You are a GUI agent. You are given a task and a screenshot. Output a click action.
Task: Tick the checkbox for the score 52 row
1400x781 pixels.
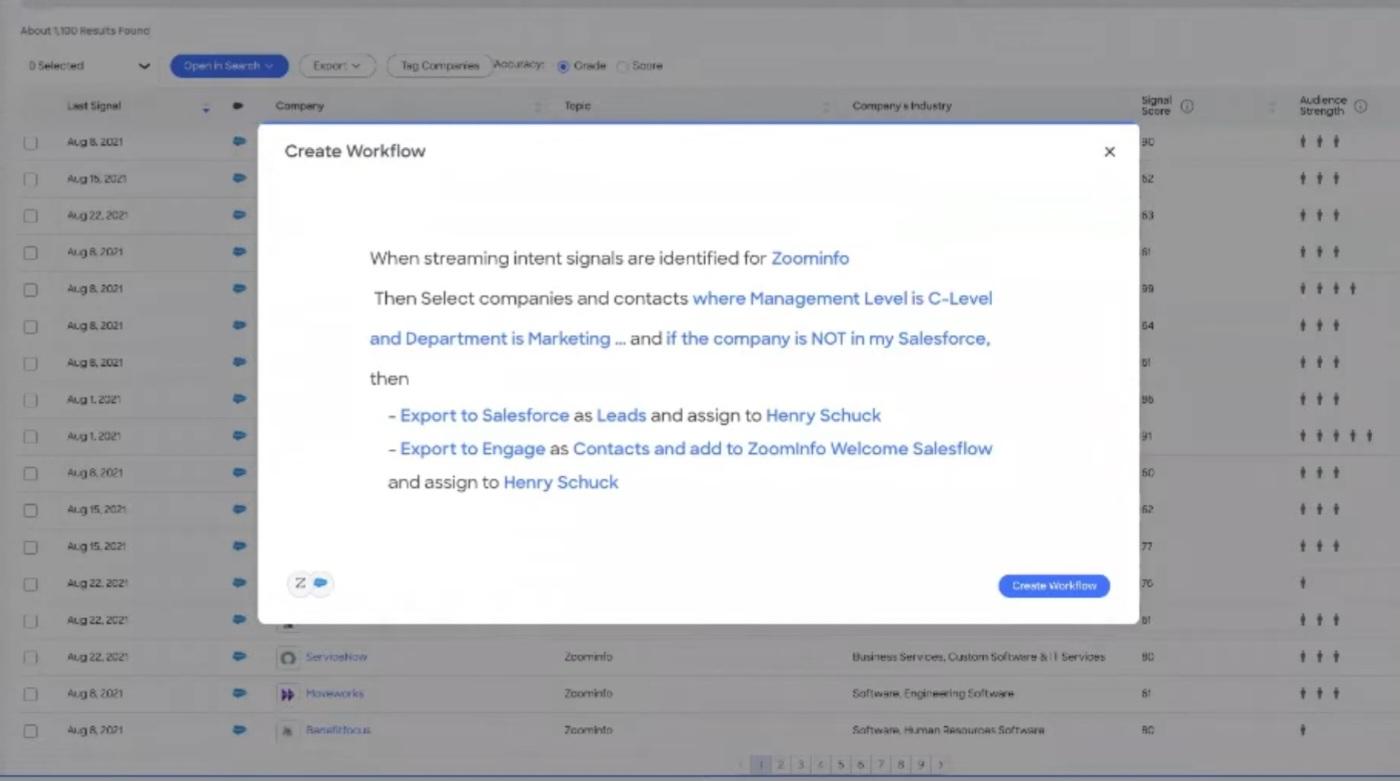click(31, 179)
